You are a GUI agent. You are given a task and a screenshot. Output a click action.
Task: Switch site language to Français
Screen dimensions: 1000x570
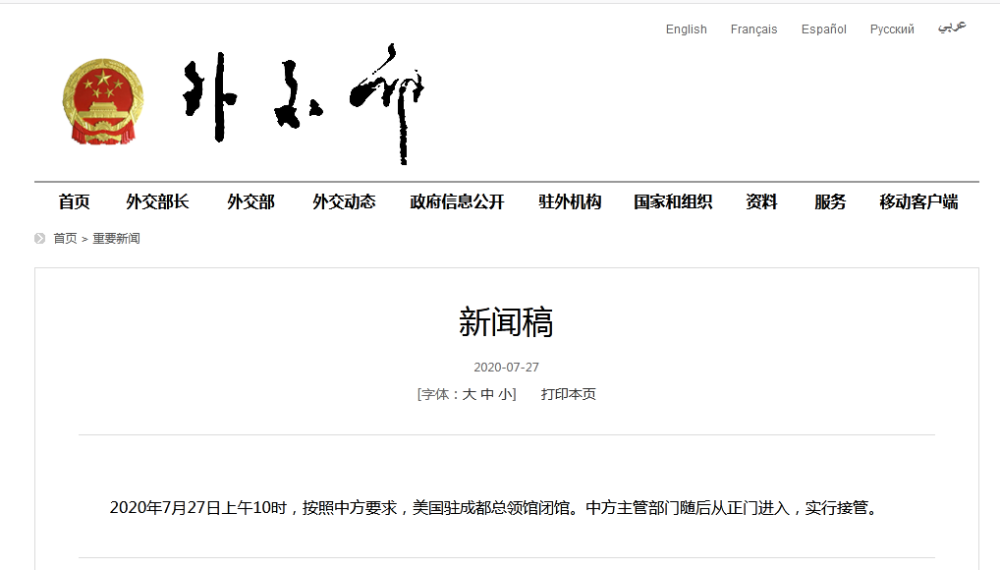pos(754,29)
